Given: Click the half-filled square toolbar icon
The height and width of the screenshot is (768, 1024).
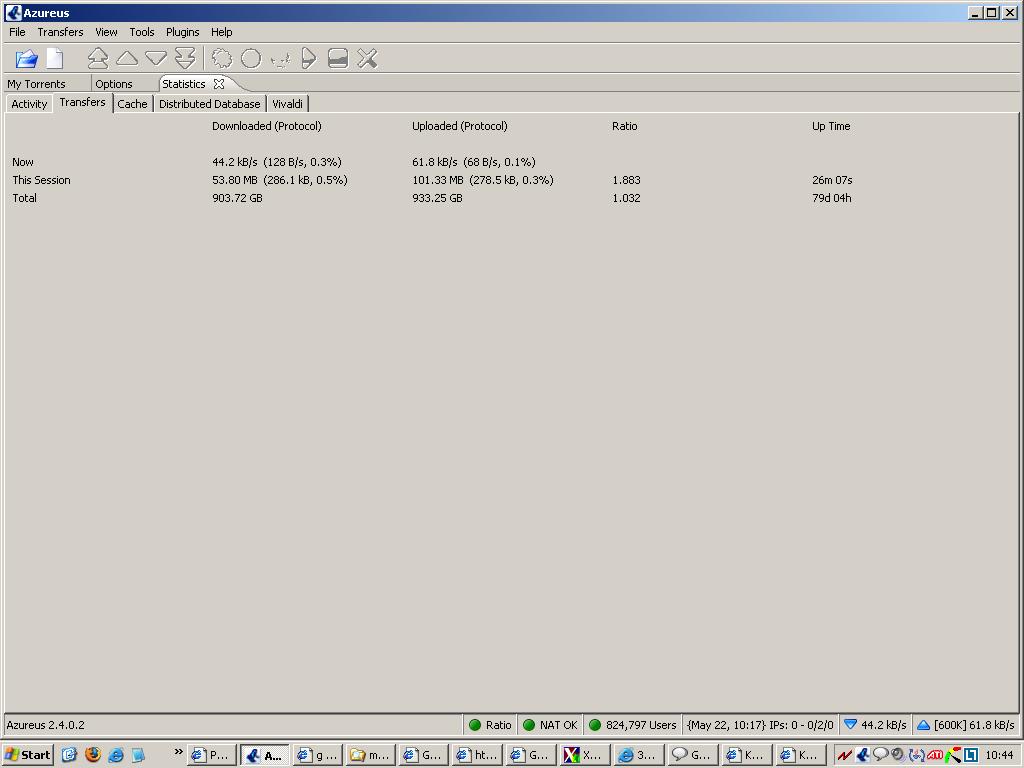Looking at the screenshot, I should click(338, 59).
